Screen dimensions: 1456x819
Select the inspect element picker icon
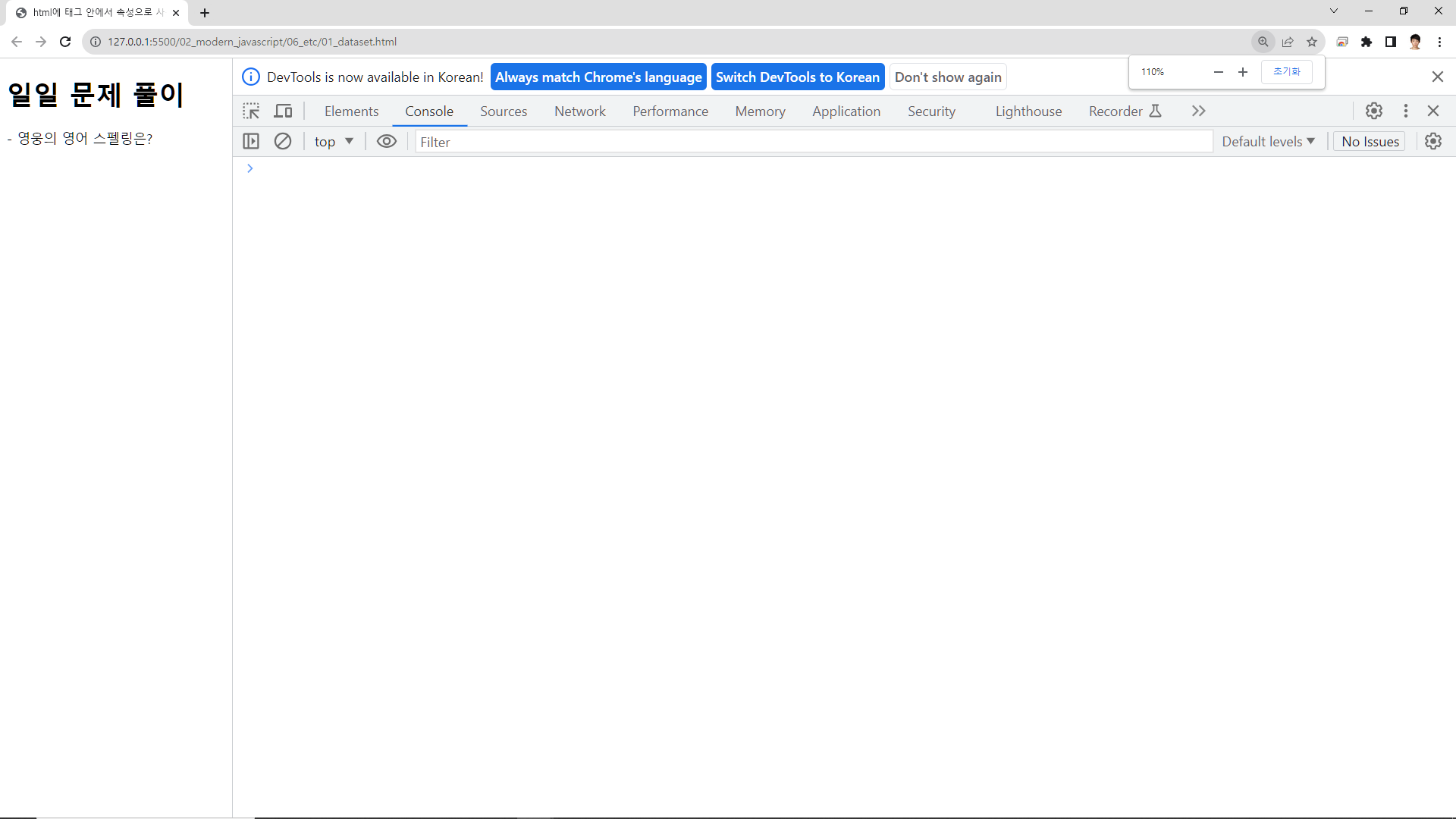[x=251, y=111]
